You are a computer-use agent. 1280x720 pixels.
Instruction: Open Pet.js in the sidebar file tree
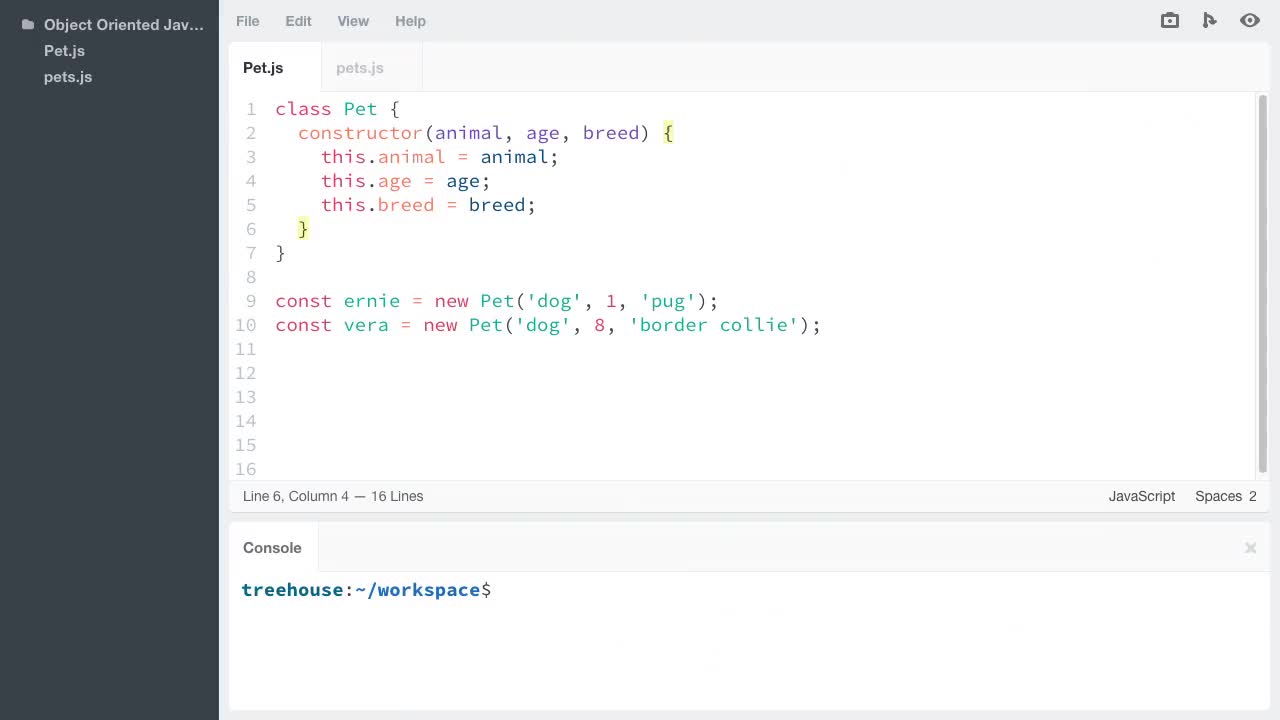click(x=64, y=51)
